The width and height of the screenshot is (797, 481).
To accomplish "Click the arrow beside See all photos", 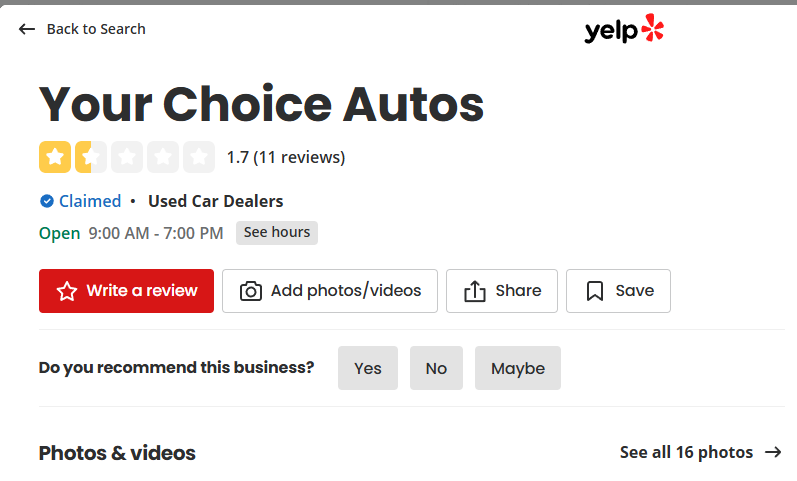I will (x=773, y=452).
